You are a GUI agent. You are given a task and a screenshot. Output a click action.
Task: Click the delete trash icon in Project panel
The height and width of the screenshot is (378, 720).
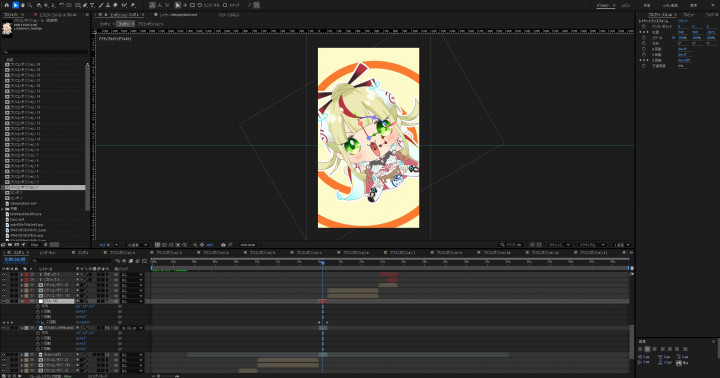coord(45,245)
